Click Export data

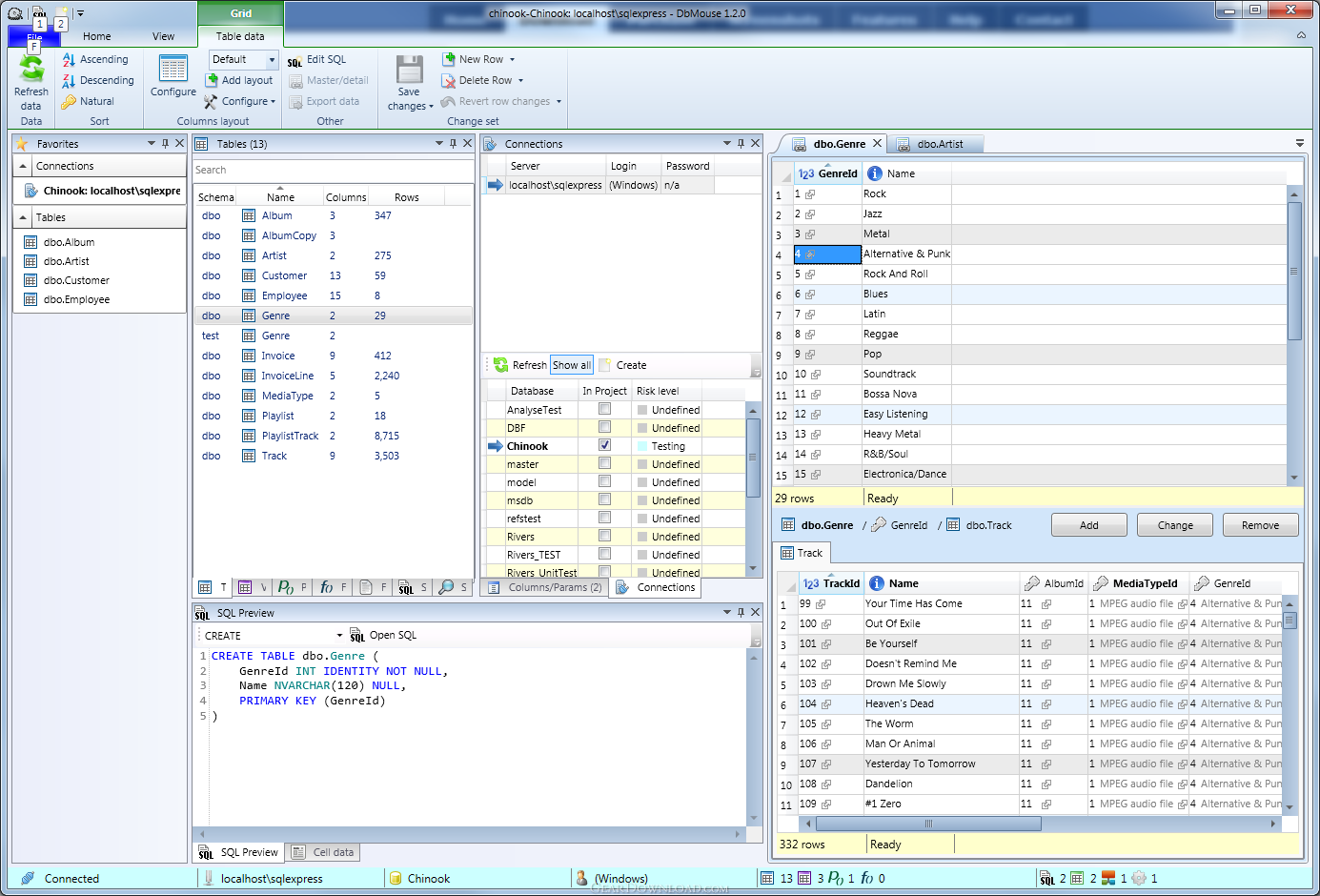coord(324,101)
